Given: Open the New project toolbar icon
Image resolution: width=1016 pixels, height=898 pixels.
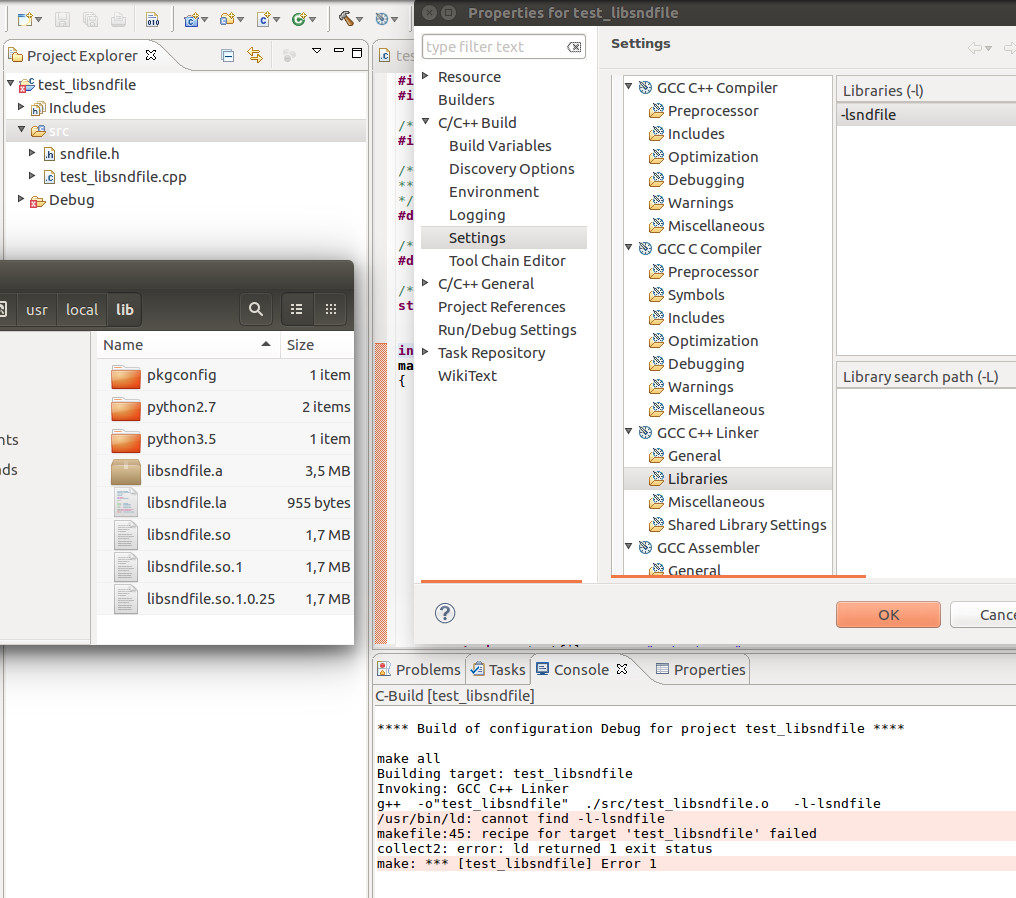Looking at the screenshot, I should (25, 18).
